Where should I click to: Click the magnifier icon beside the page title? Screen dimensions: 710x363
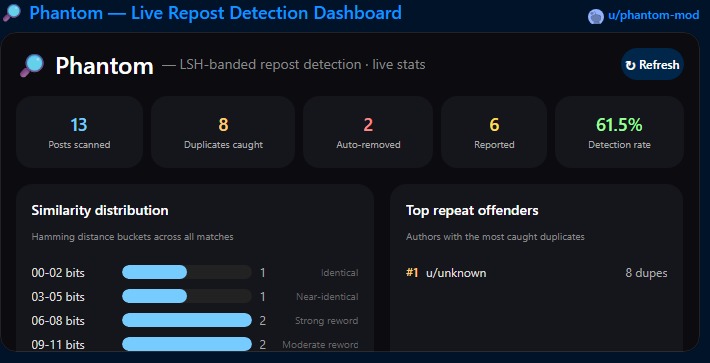click(12, 13)
